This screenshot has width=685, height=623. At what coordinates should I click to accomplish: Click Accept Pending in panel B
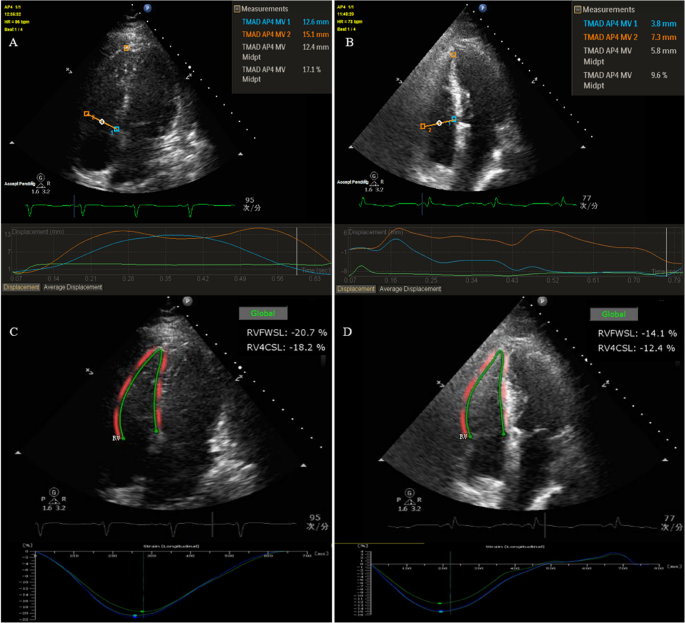pos(353,182)
